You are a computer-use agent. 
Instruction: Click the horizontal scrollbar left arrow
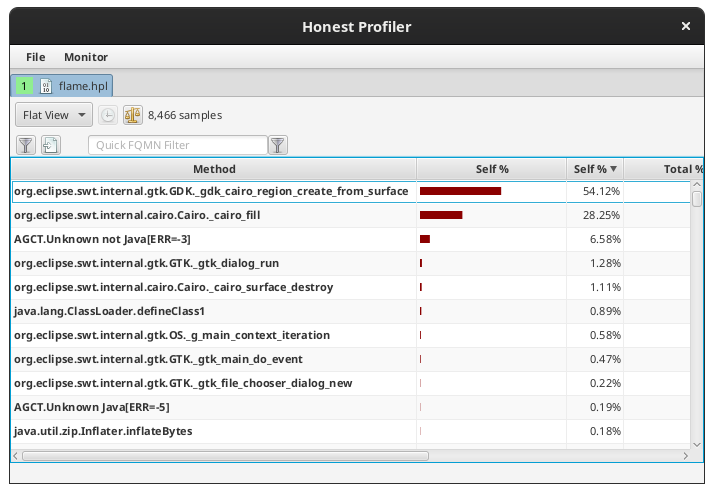click(x=15, y=456)
